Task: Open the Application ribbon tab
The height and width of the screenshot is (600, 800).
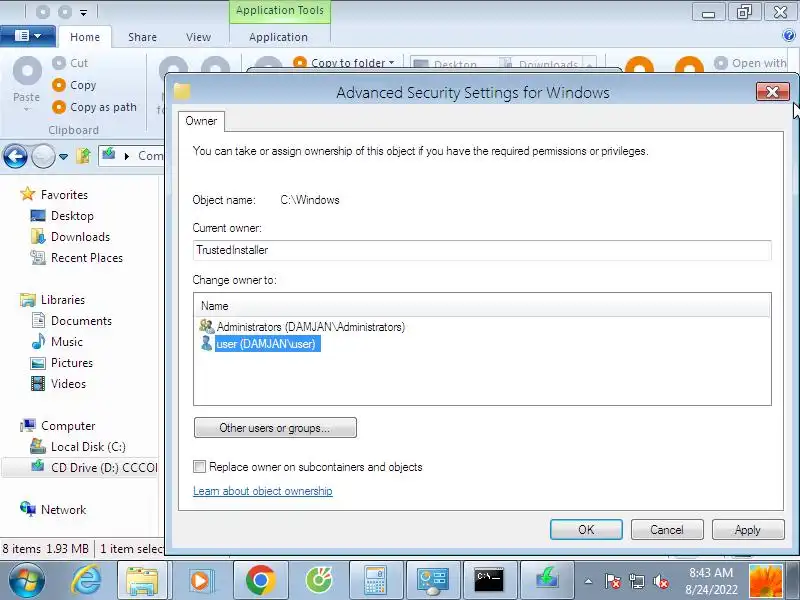Action: 279,37
